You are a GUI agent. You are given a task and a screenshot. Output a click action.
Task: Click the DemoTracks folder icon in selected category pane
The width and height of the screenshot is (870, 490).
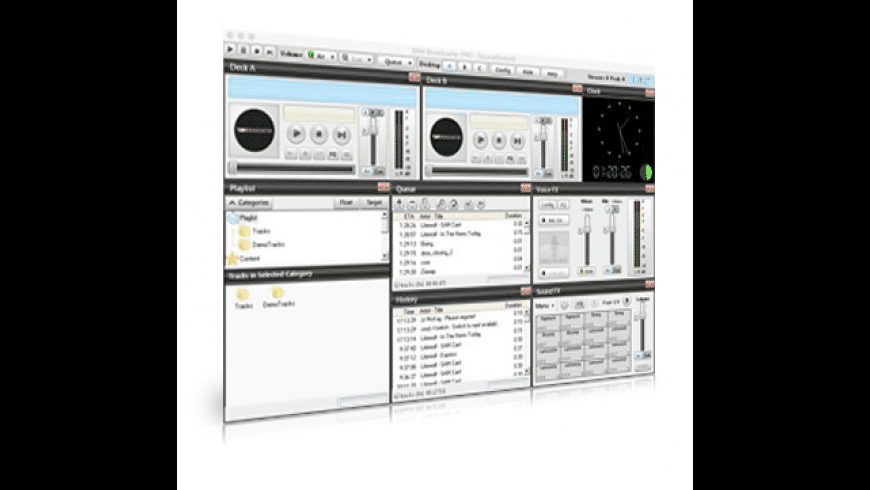click(x=278, y=292)
